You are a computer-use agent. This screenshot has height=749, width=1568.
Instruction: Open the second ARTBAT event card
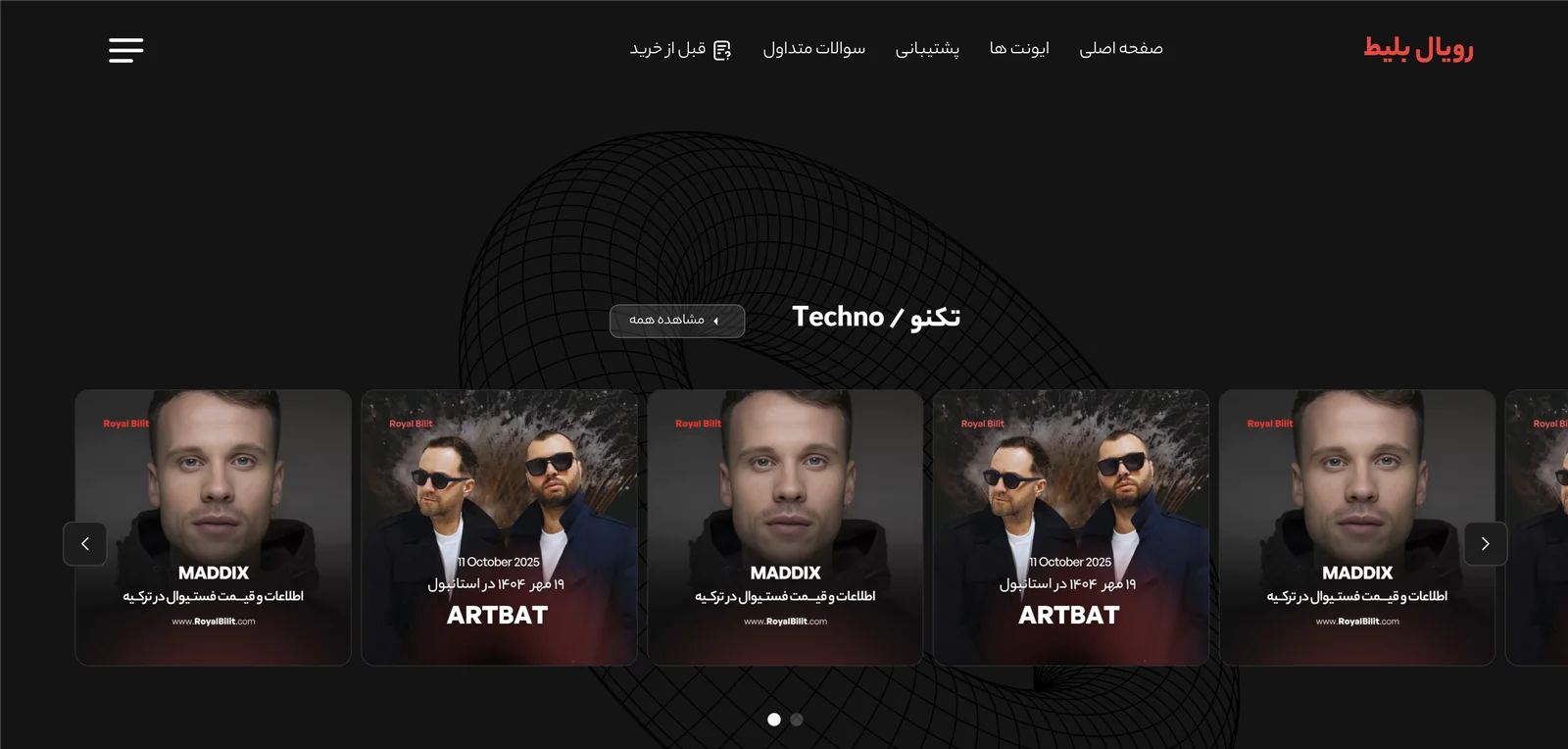tap(1071, 527)
